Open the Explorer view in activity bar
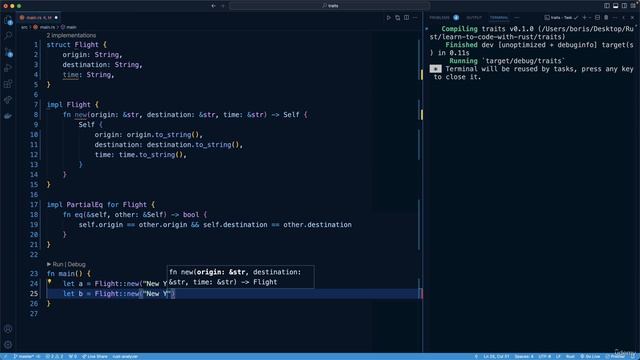The width and height of the screenshot is (640, 360). (8, 20)
